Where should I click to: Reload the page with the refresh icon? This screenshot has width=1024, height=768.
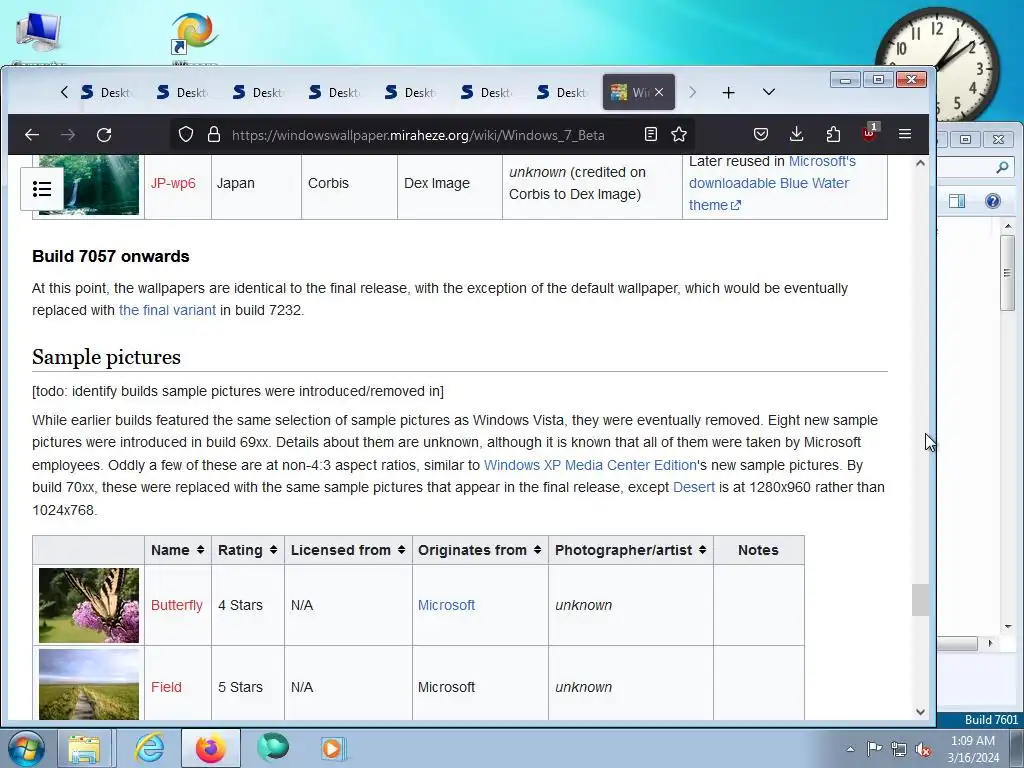(x=104, y=135)
